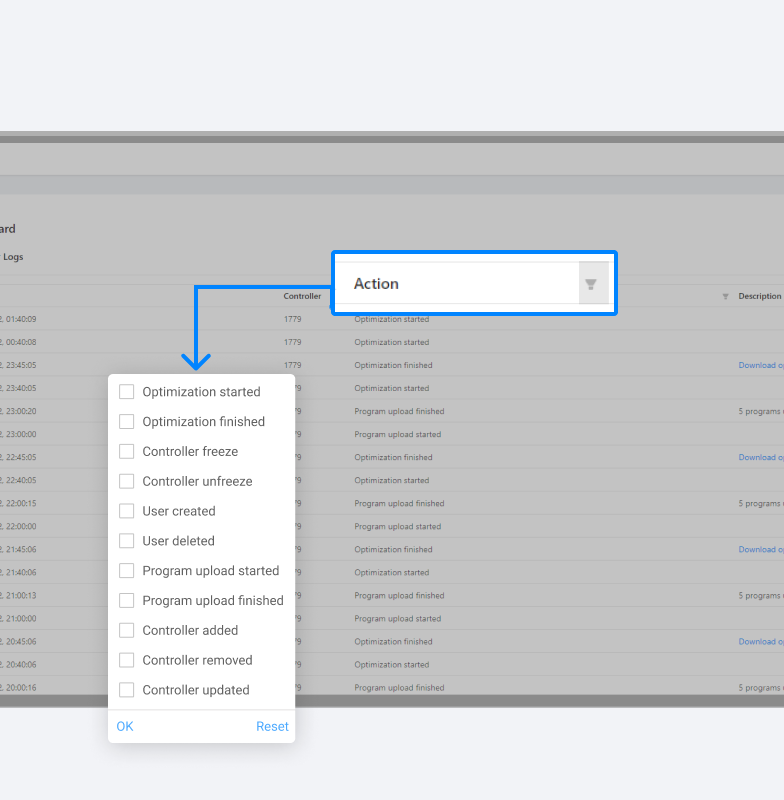Tick the Optimization finished checkbox
This screenshot has width=784, height=800.
coord(127,421)
